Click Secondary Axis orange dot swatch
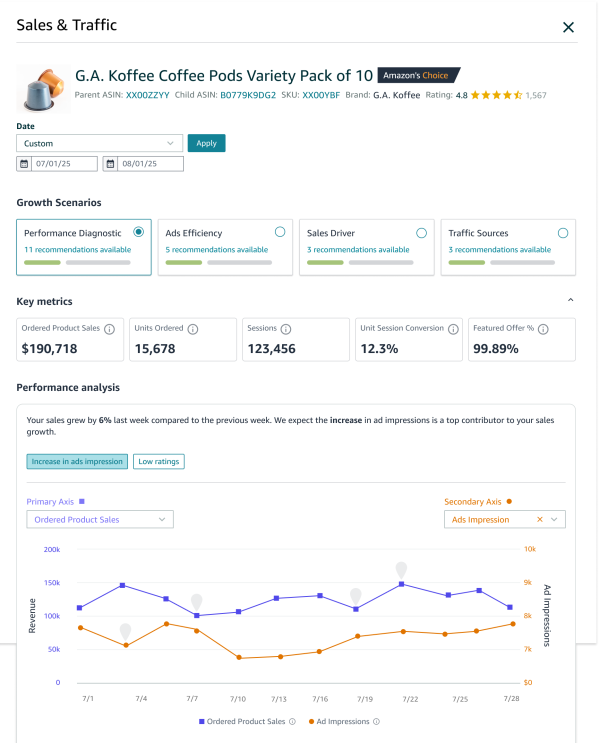This screenshot has height=743, width=599. click(x=509, y=501)
